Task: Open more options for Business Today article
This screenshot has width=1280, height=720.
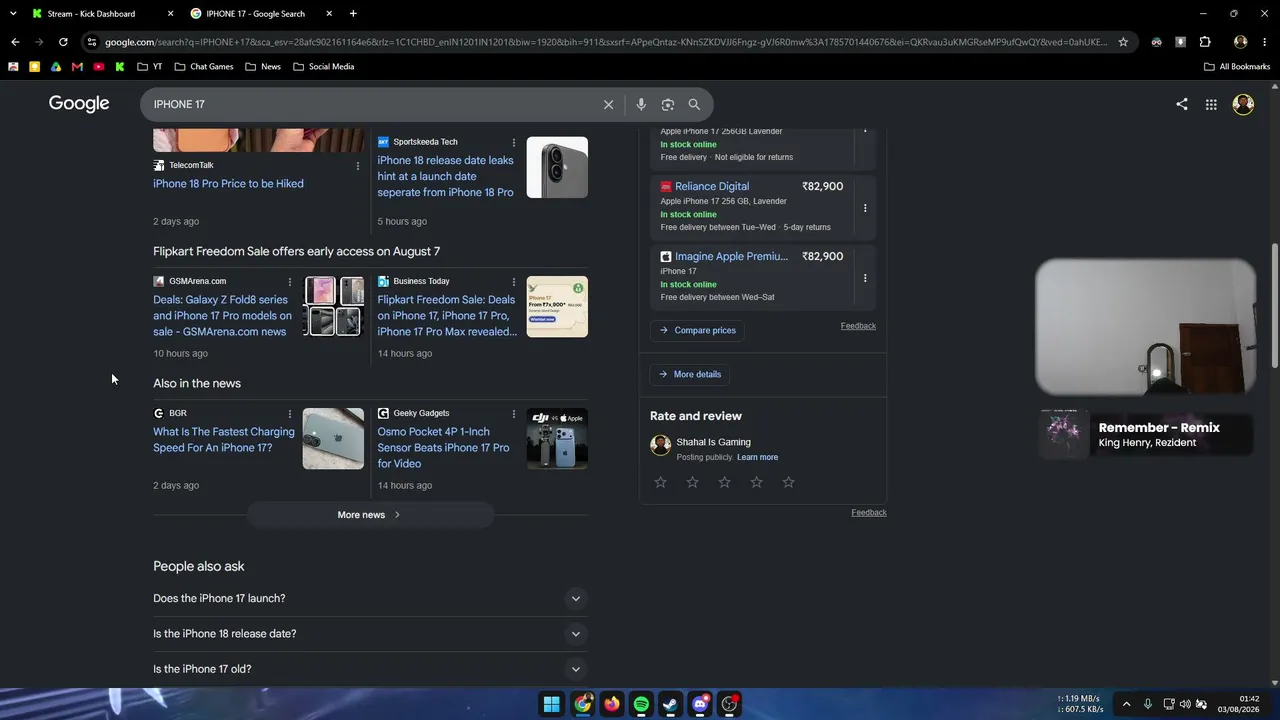Action: [x=514, y=282]
